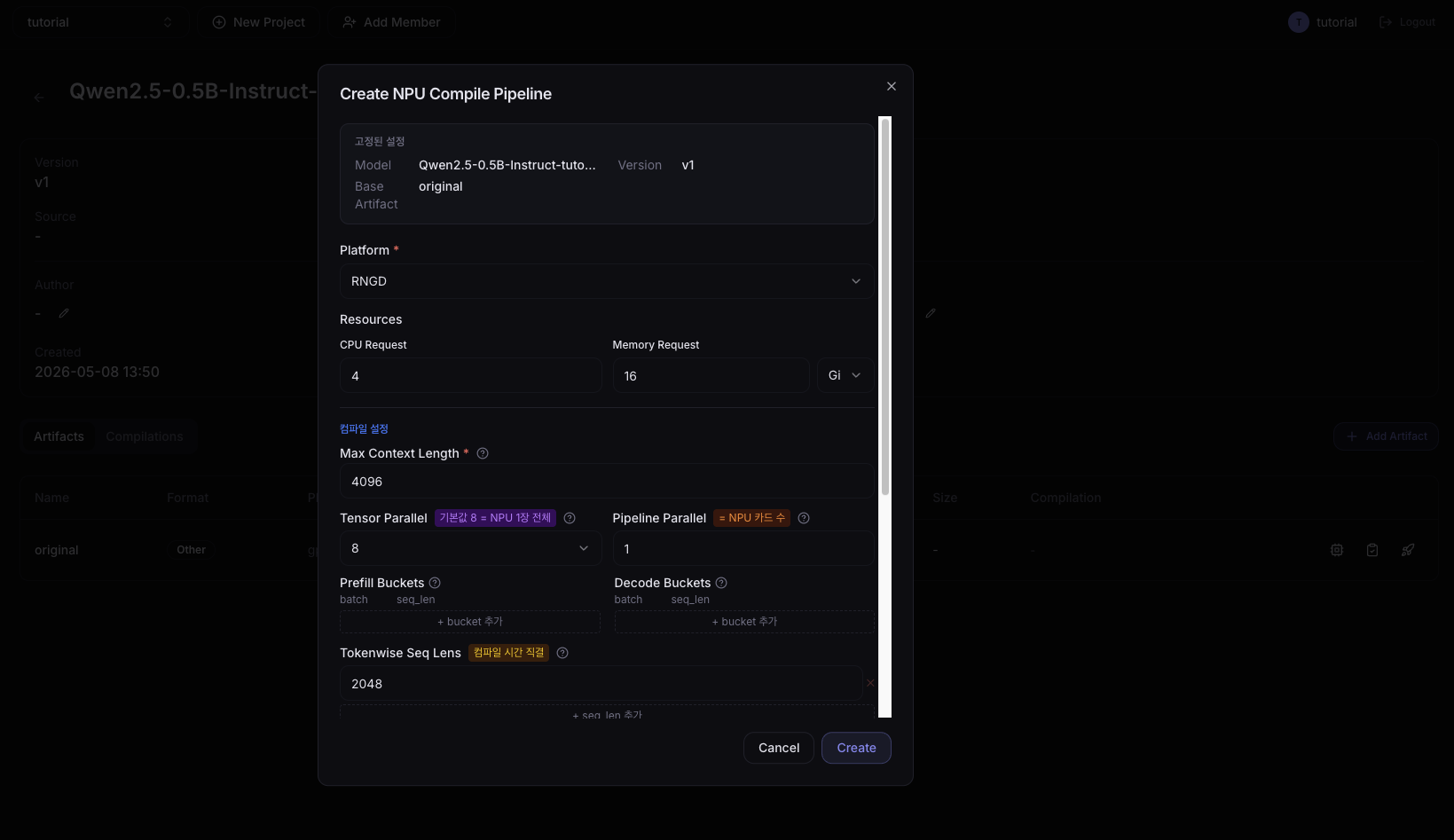Click the Created 2026-05-08 13:50 value

point(97,372)
